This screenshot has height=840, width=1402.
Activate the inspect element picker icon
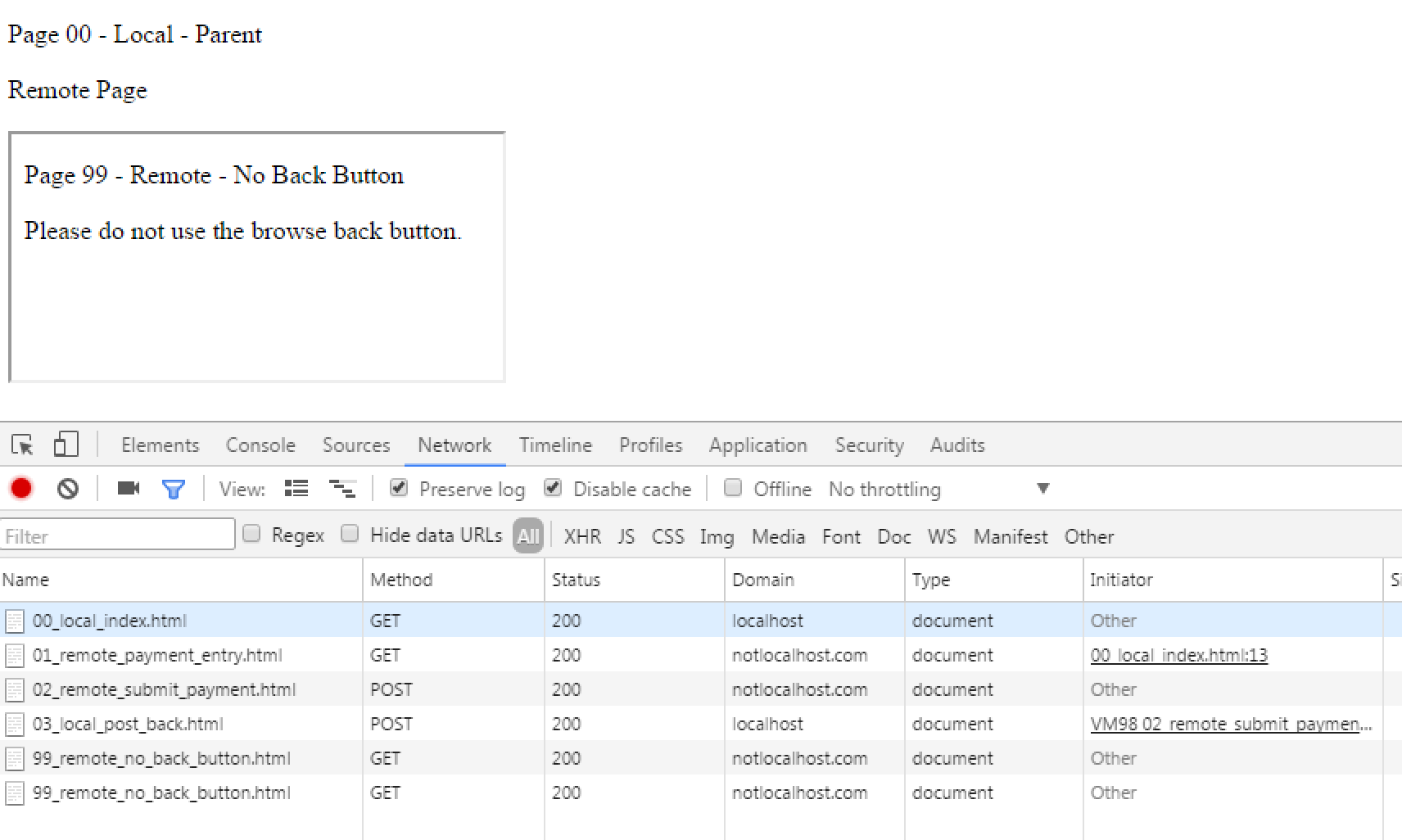(22, 445)
